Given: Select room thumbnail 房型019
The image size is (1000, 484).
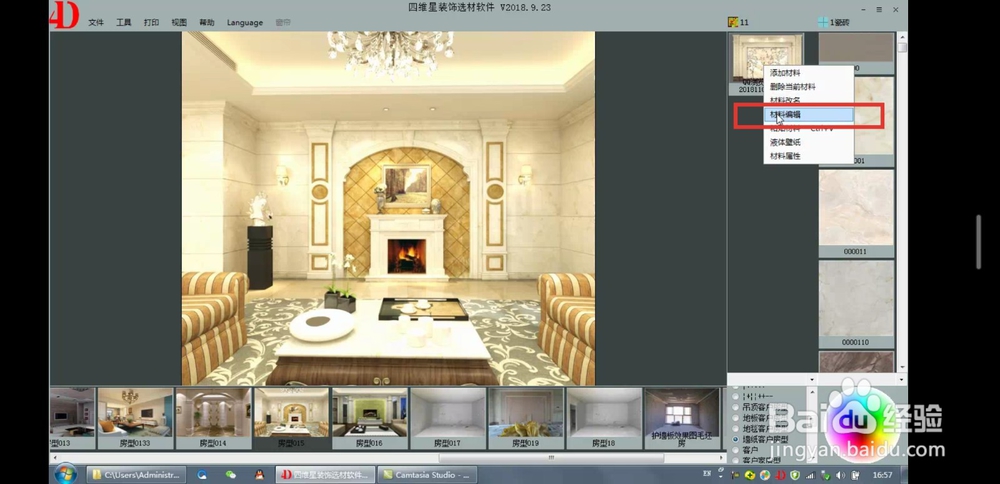Looking at the screenshot, I should (x=526, y=418).
